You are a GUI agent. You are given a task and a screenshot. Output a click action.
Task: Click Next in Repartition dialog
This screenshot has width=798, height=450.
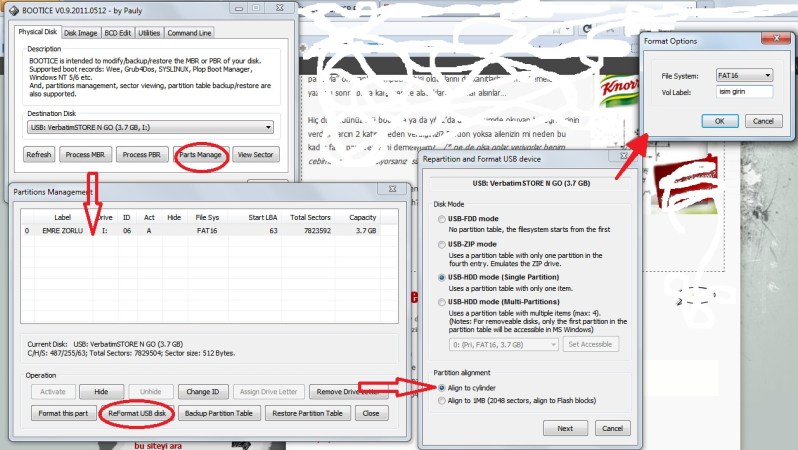coord(565,428)
